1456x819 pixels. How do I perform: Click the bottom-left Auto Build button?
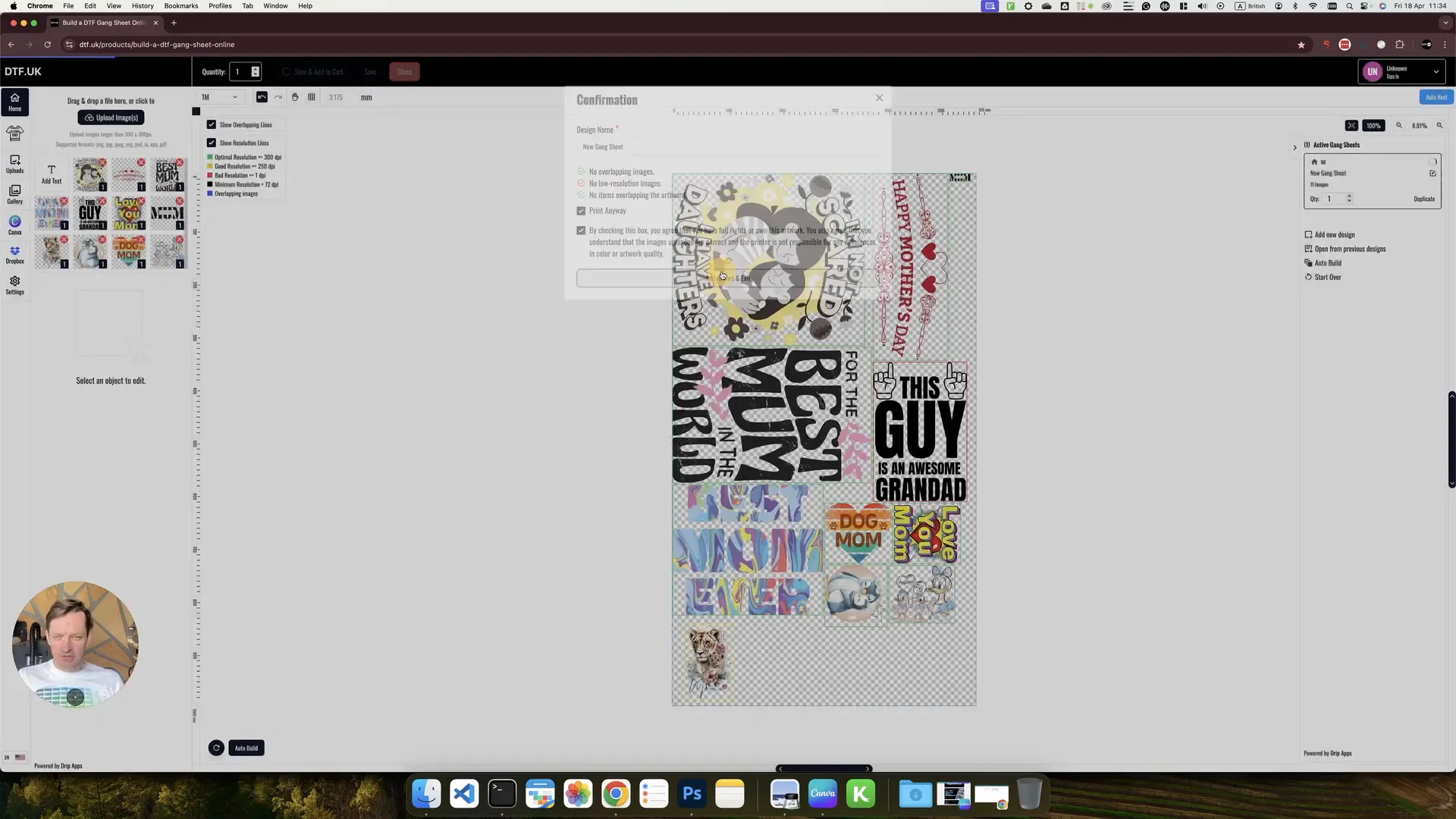pos(246,748)
